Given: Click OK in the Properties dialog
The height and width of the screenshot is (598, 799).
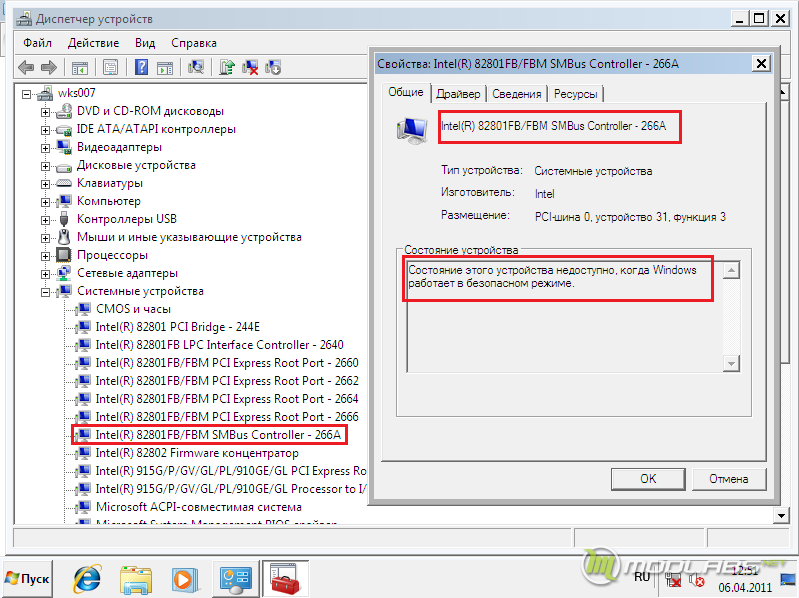Looking at the screenshot, I should [648, 479].
